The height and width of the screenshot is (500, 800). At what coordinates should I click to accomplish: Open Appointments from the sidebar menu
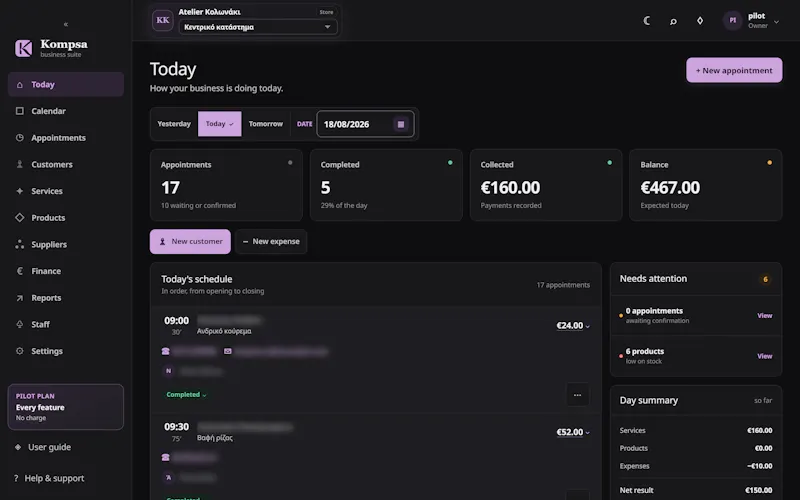click(66, 138)
